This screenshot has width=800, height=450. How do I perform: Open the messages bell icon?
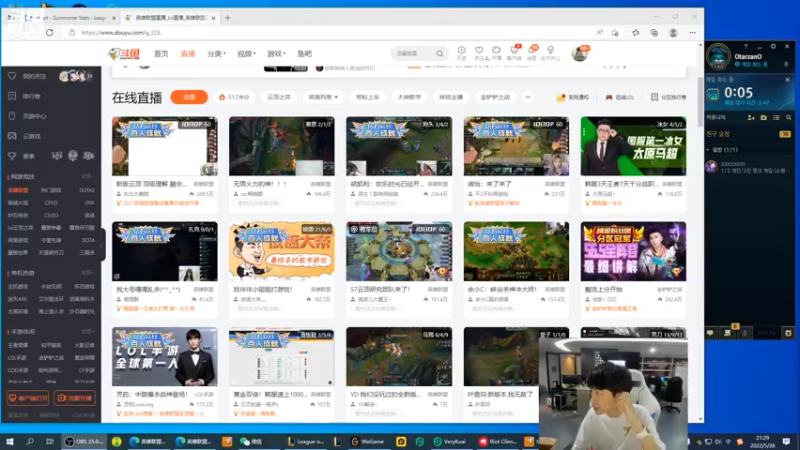[532, 53]
